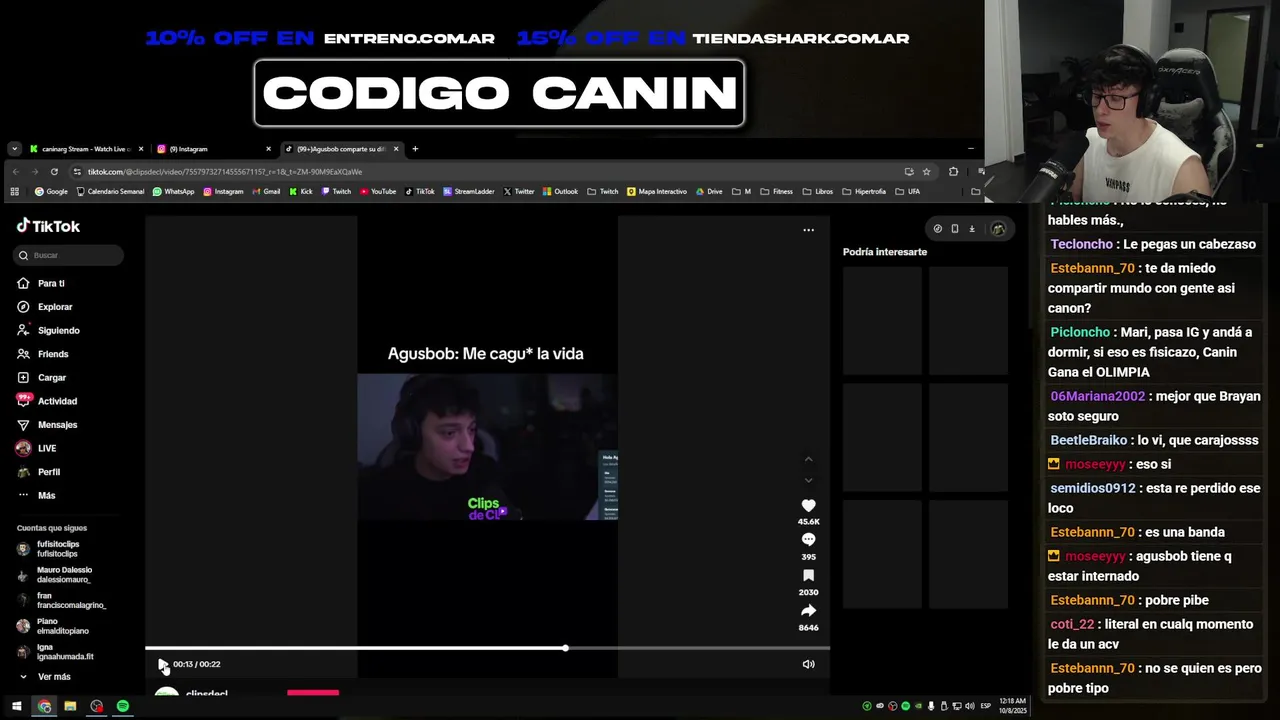Viewport: 1280px width, 720px height.
Task: Click the coins icon in top pill
Action: tap(937, 229)
